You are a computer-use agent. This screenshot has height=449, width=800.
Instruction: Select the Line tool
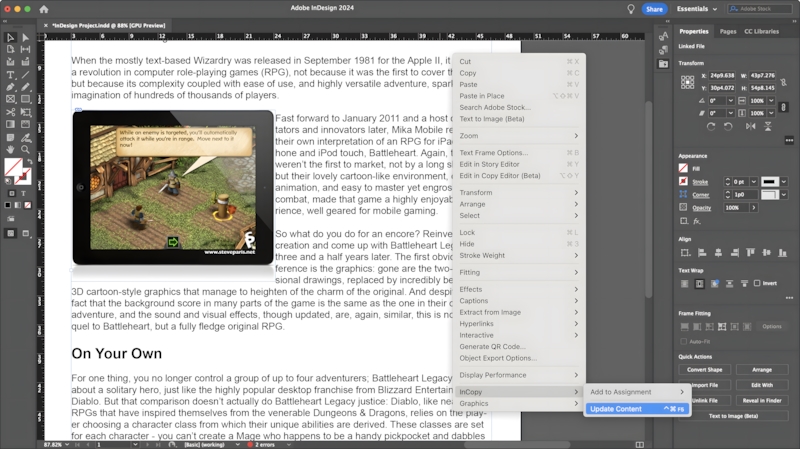coord(26,74)
